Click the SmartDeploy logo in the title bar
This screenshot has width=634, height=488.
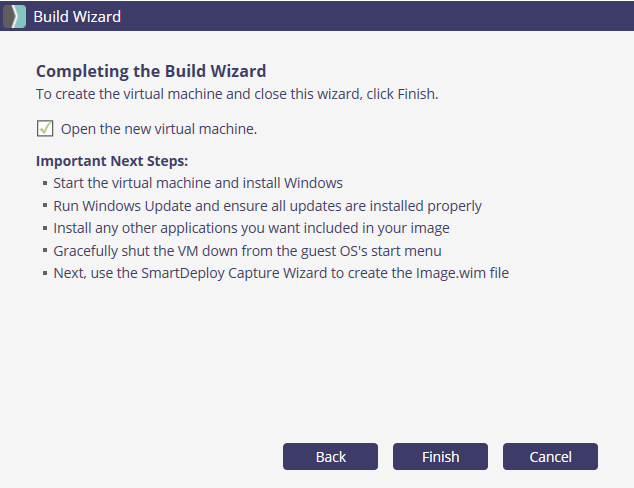pos(13,16)
